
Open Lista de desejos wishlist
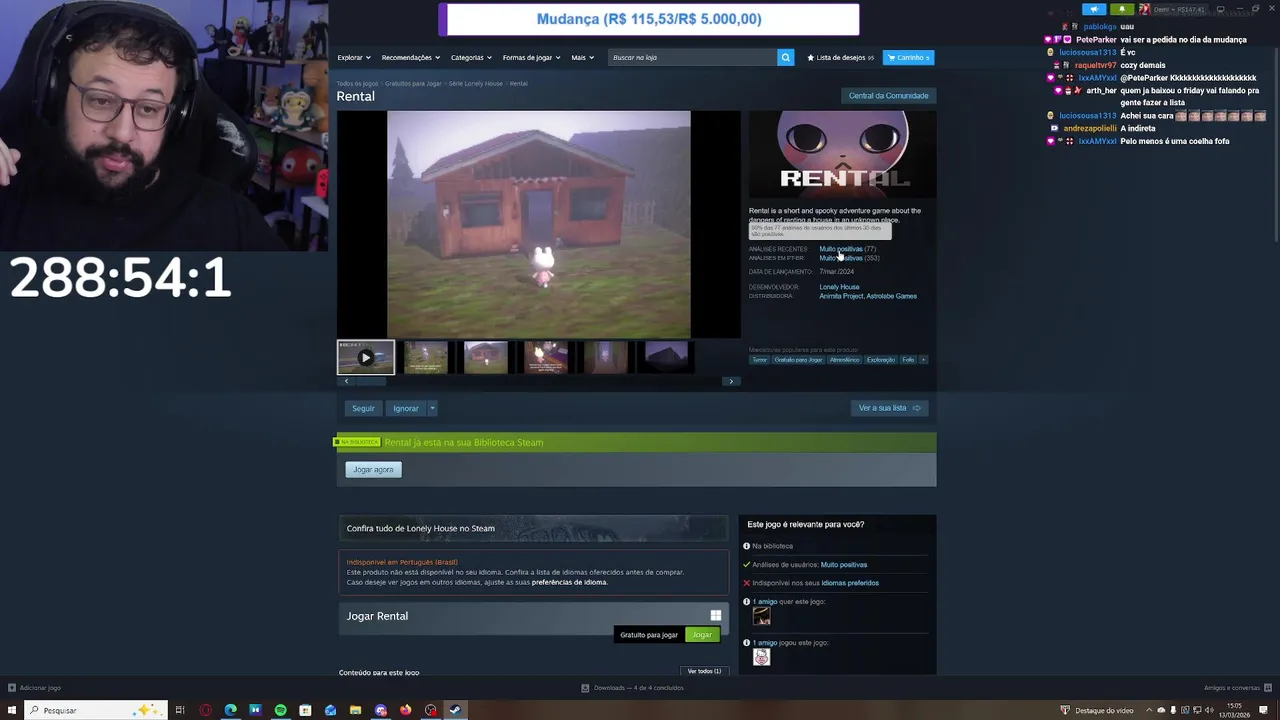click(x=840, y=57)
